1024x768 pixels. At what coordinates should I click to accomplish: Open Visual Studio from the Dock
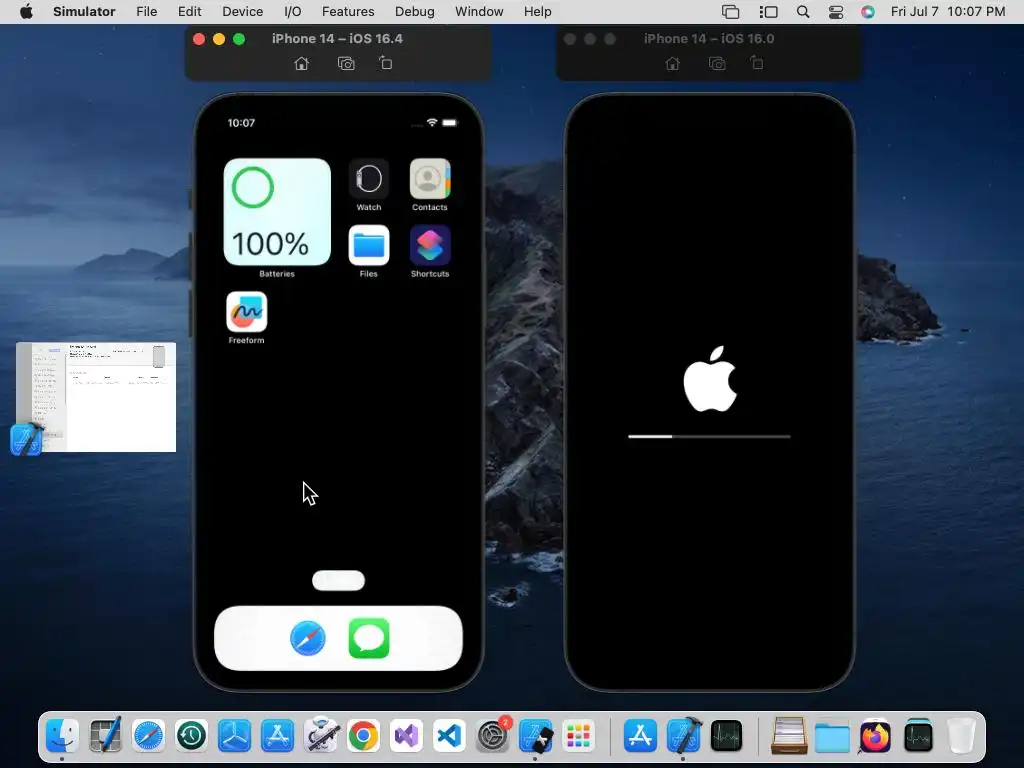[x=406, y=736]
